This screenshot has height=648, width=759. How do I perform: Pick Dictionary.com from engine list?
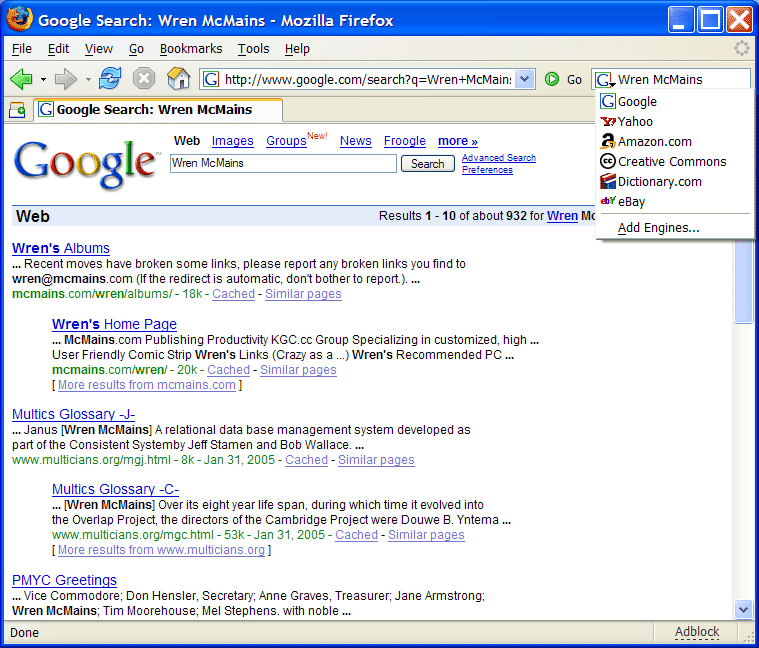point(674,181)
